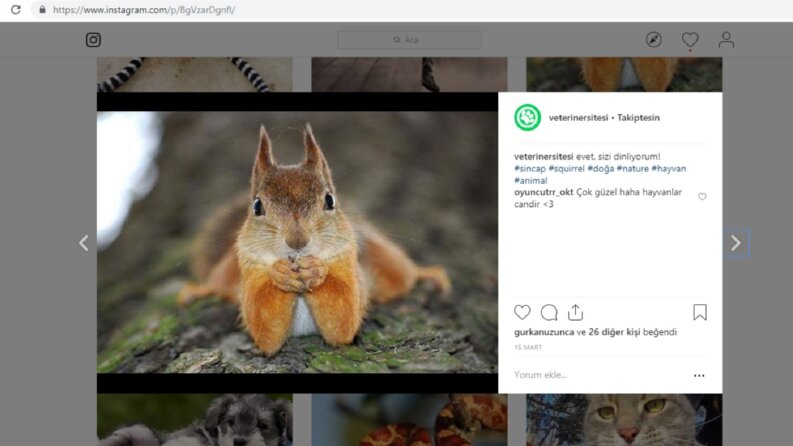793x446 pixels.
Task: Click the Instagram camera logo
Action: [93, 39]
